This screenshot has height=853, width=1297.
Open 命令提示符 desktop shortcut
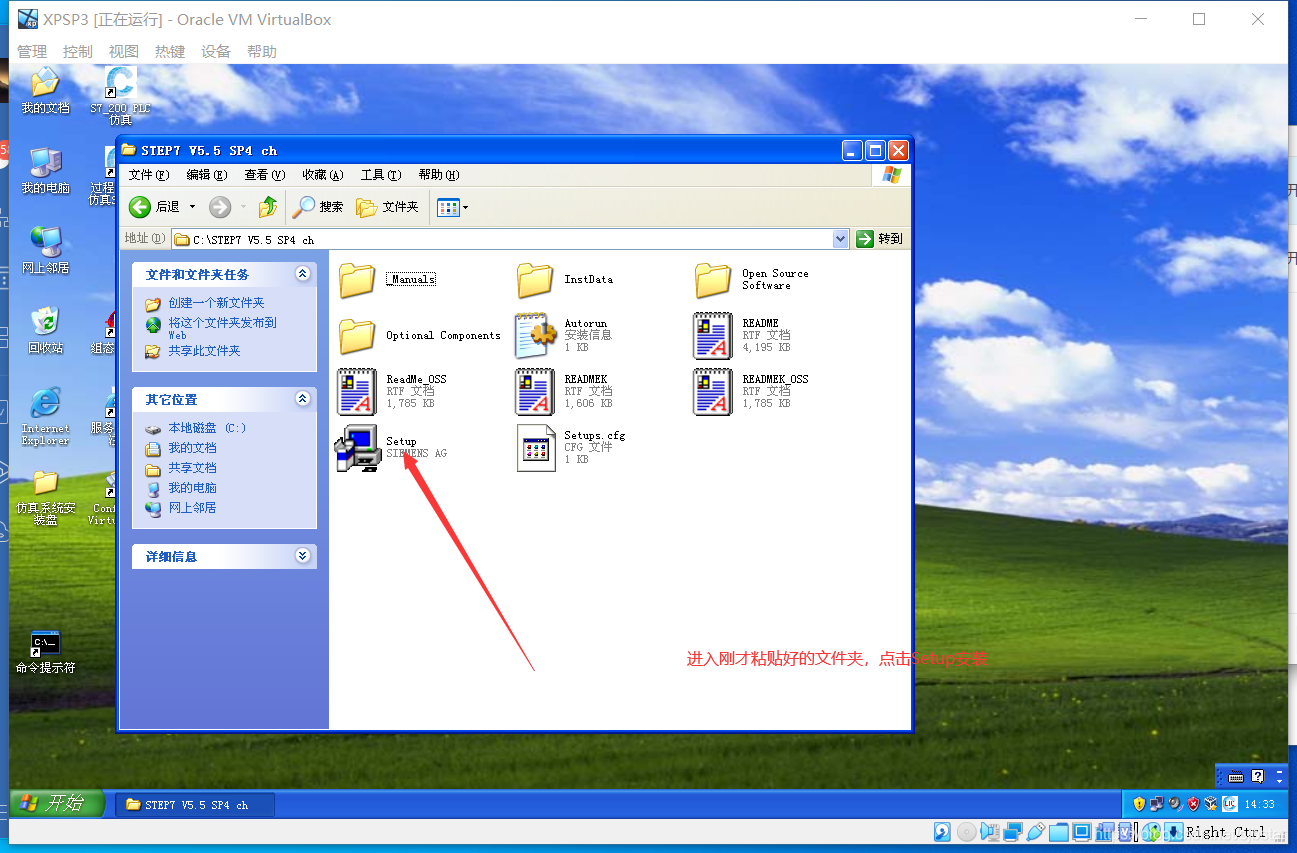coord(45,652)
